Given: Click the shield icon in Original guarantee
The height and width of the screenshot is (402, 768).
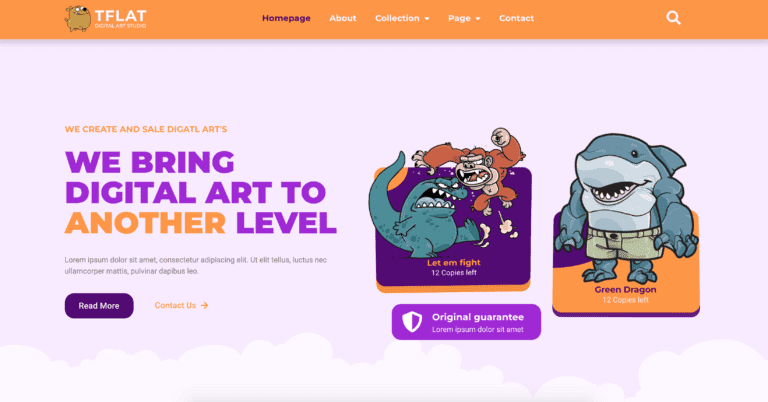Looking at the screenshot, I should (x=412, y=322).
